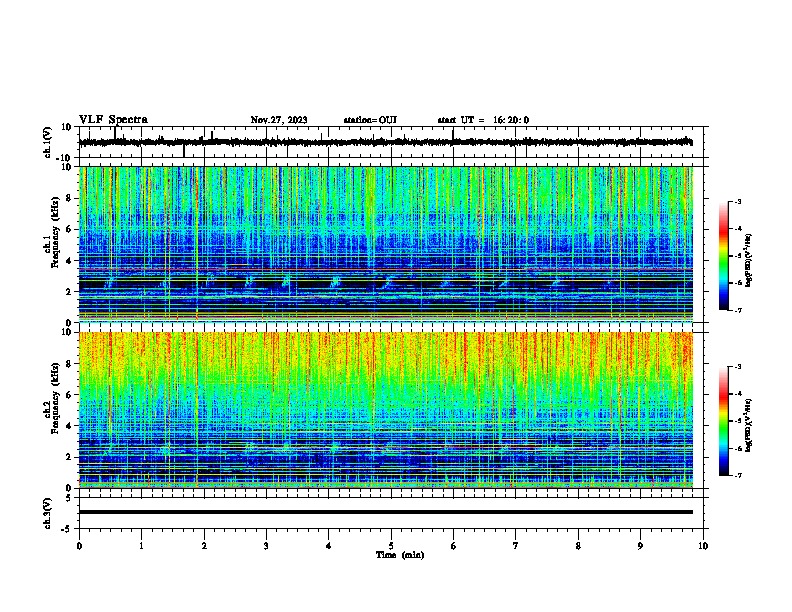This screenshot has height=612, width=792.
Task: Click the ch.1 color bar log(PSD) unit label
Action: coord(749,260)
